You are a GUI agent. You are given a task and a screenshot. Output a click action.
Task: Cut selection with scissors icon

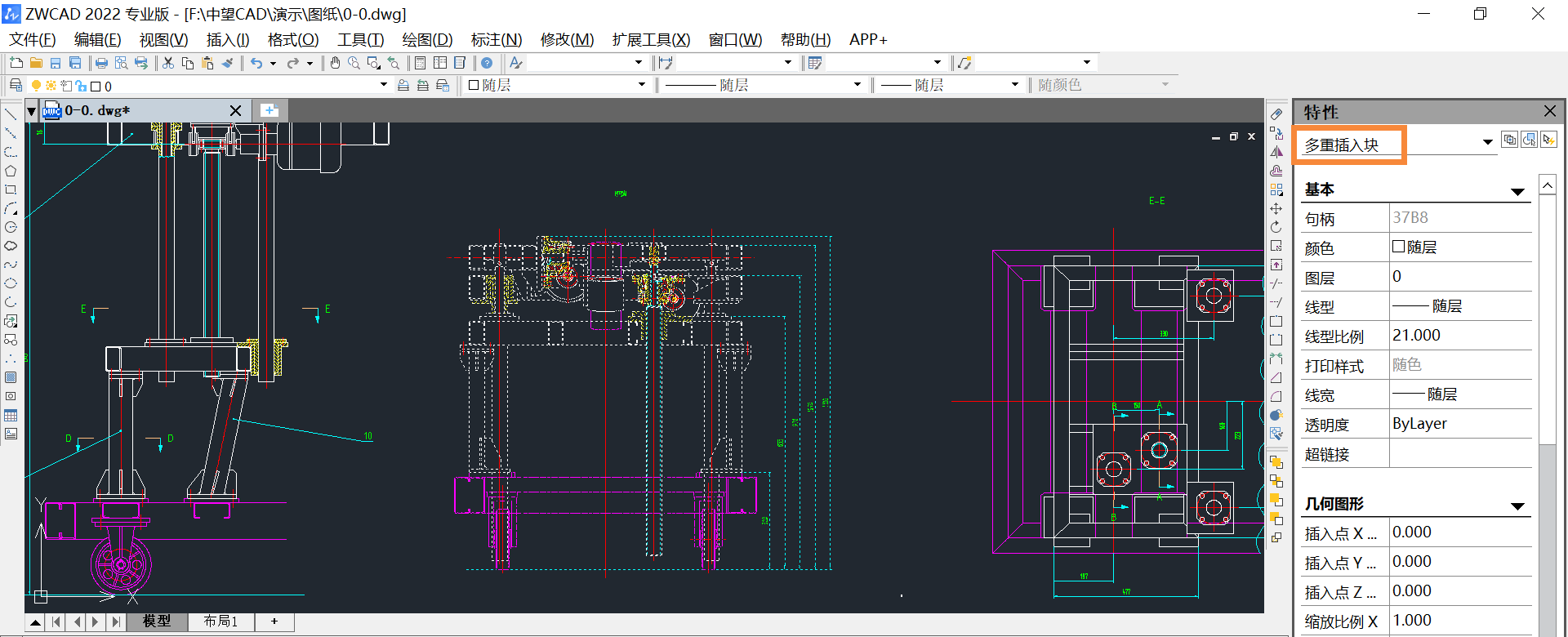coord(168,63)
